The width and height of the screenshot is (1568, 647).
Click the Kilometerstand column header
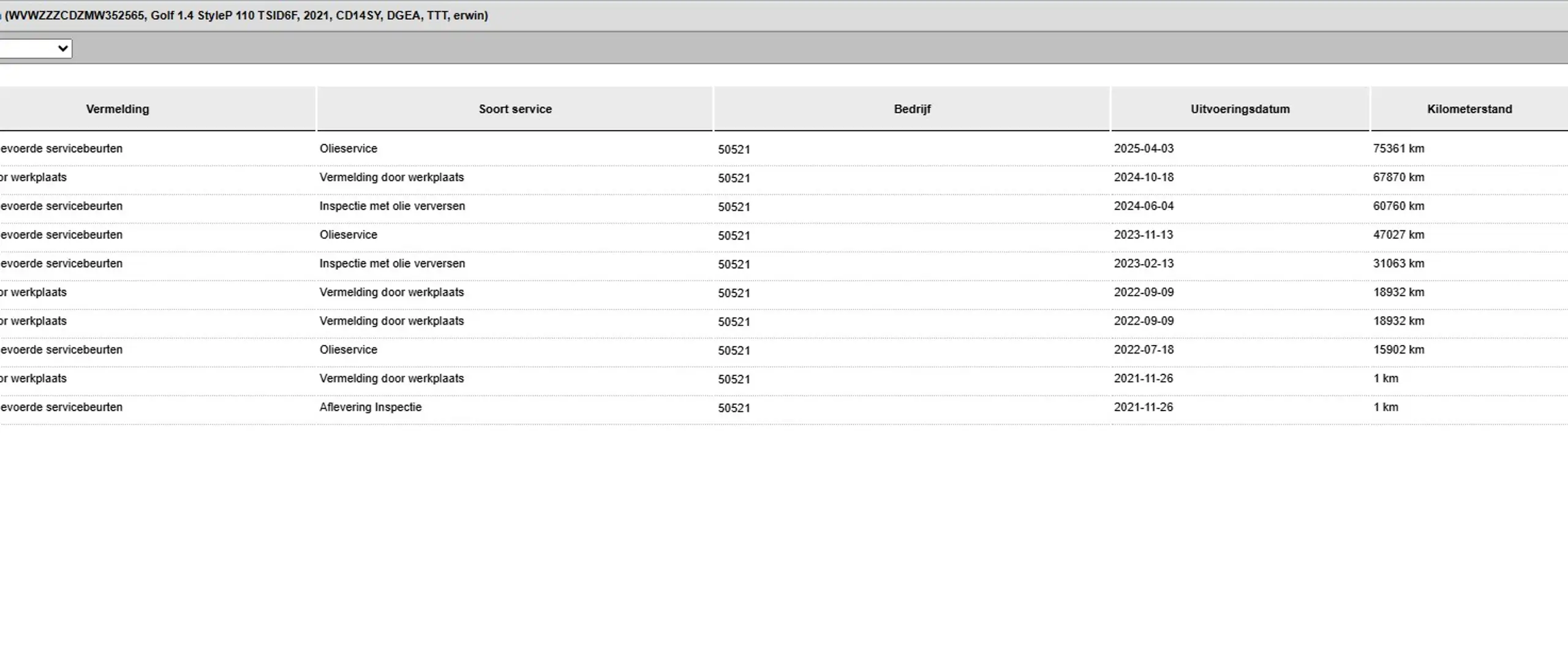point(1469,109)
